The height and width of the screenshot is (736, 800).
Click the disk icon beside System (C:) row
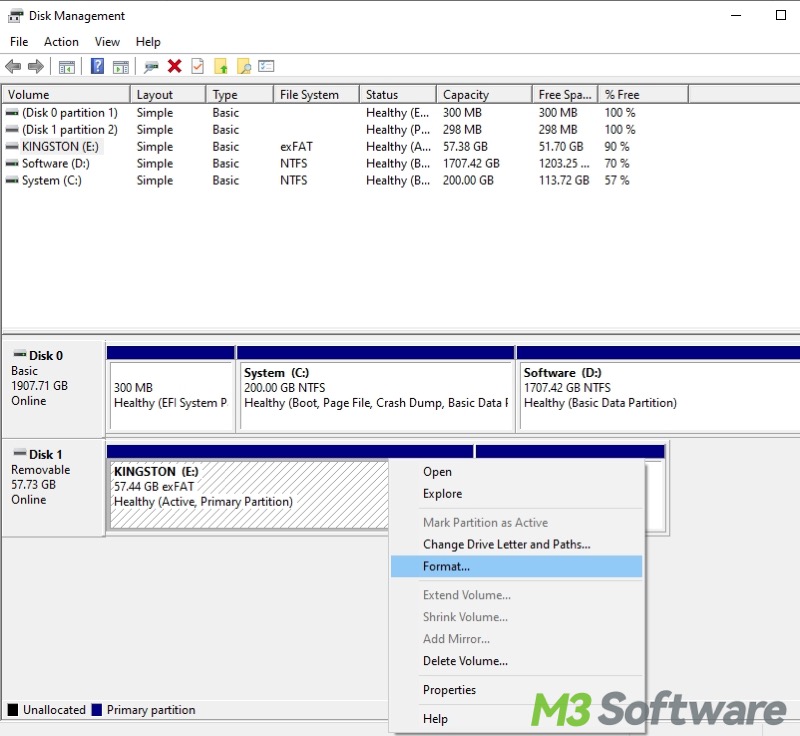pyautogui.click(x=12, y=180)
